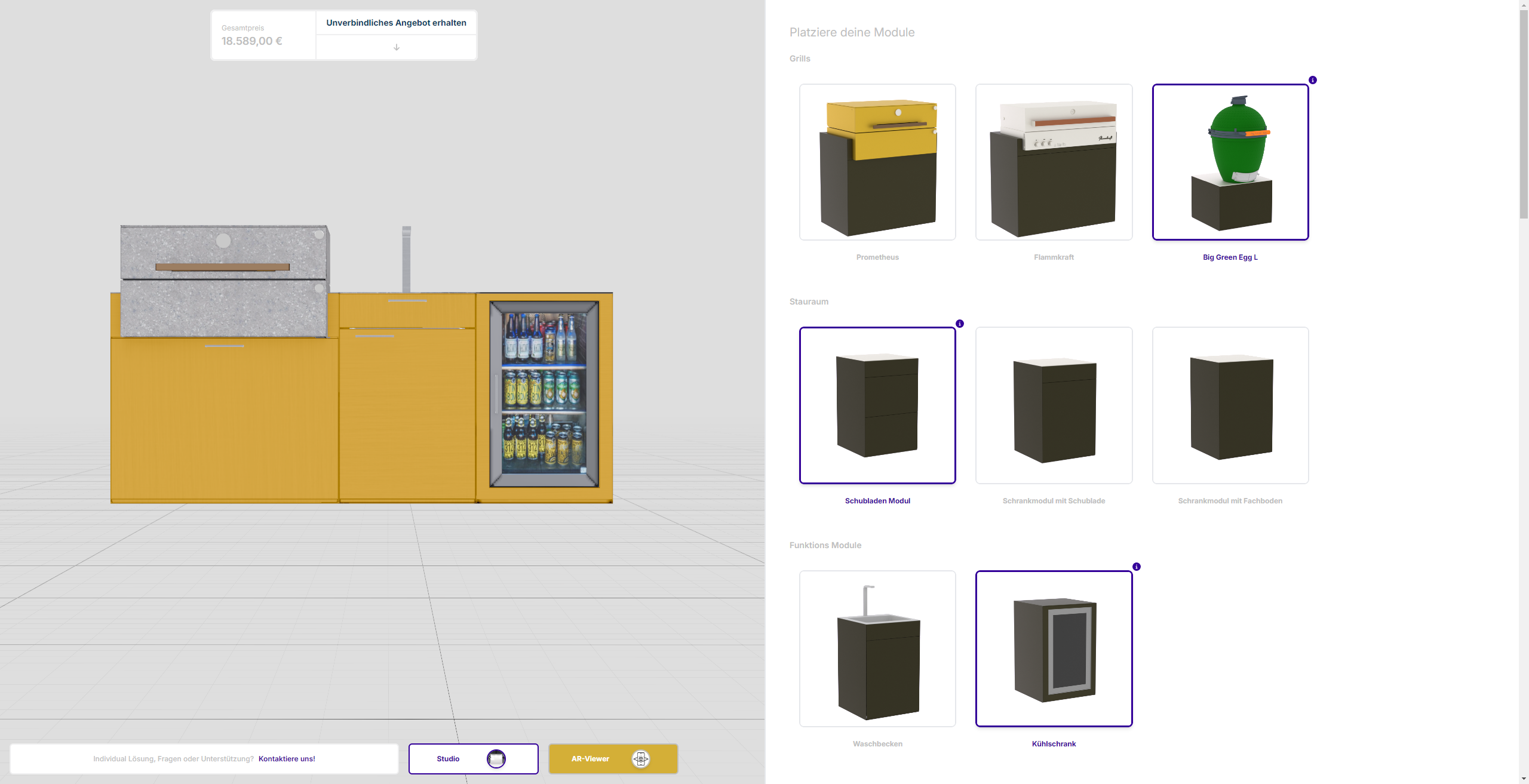1529x784 pixels.
Task: Open info icon for Big Green Egg L
Action: click(x=1313, y=80)
